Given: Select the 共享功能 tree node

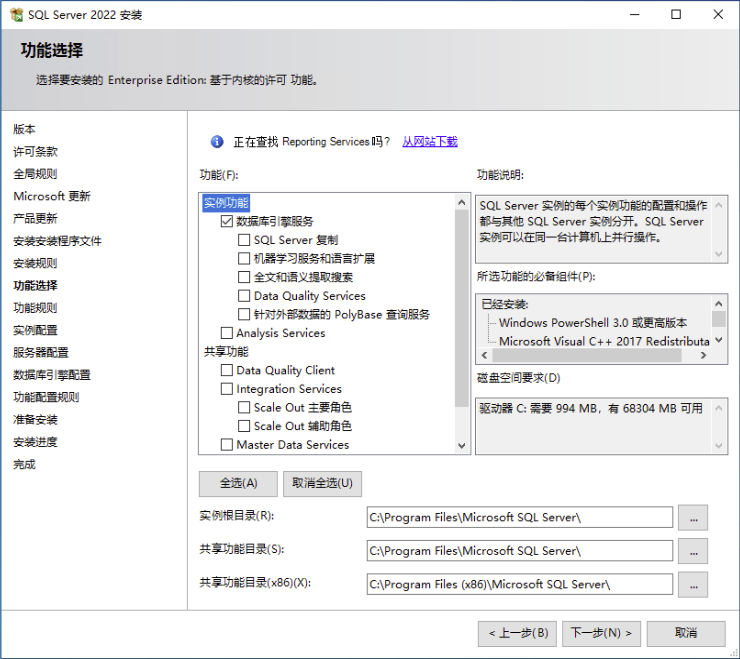Looking at the screenshot, I should click(226, 352).
